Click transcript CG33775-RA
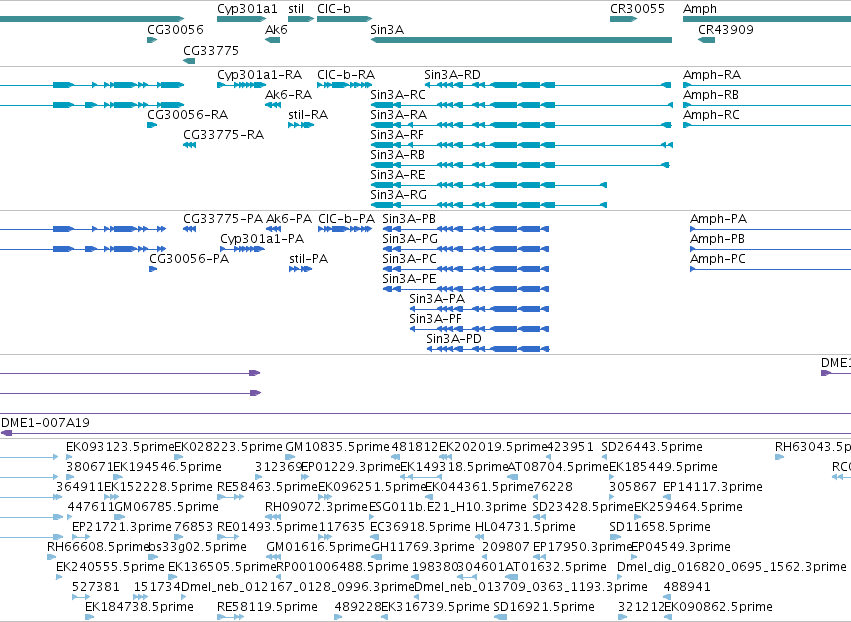Screen dimensions: 851x622 coord(189,145)
